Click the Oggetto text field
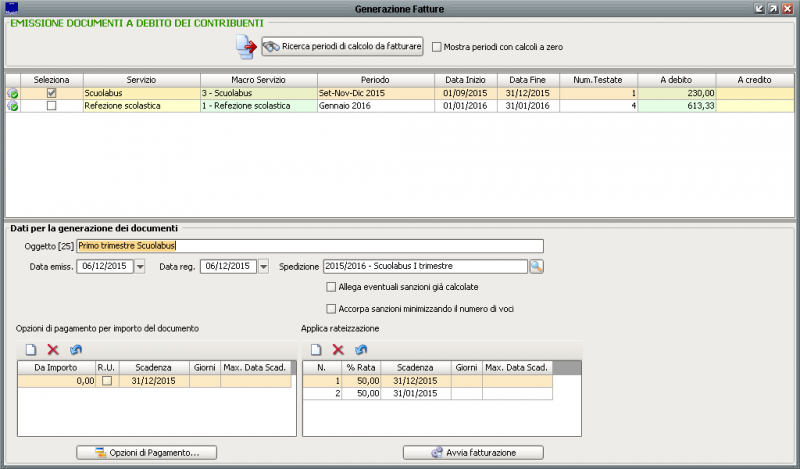This screenshot has height=469, width=800. click(x=310, y=246)
